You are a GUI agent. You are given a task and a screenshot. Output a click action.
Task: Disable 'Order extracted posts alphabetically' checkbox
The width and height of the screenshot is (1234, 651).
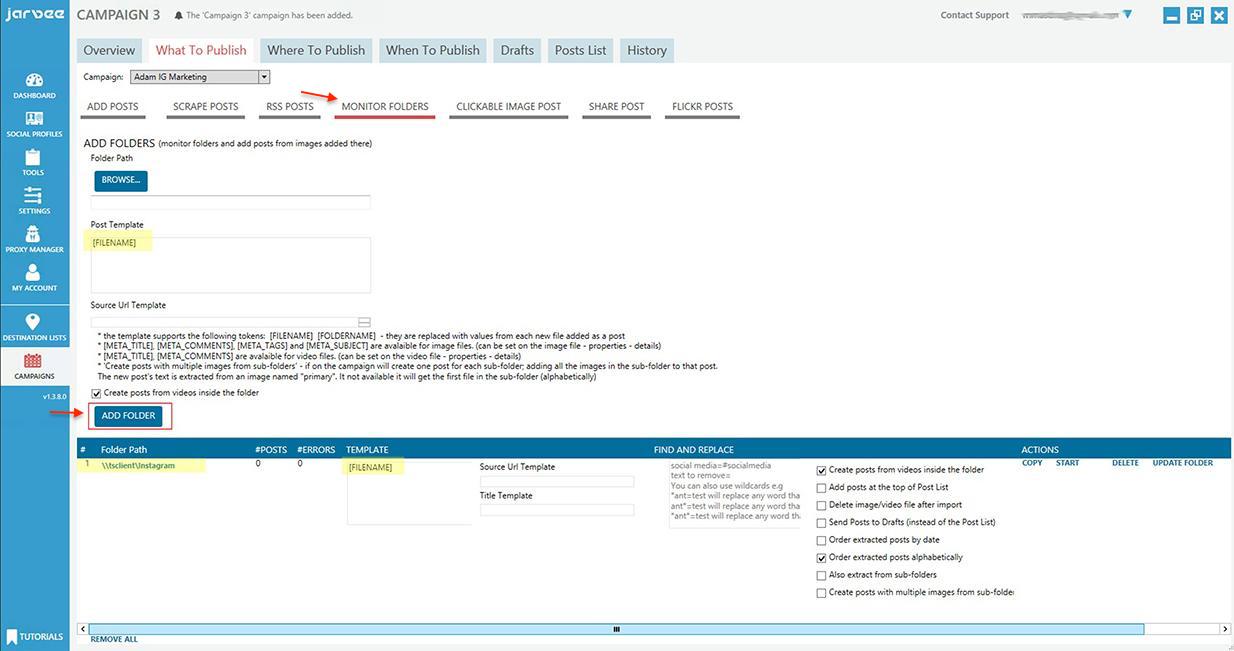822,557
